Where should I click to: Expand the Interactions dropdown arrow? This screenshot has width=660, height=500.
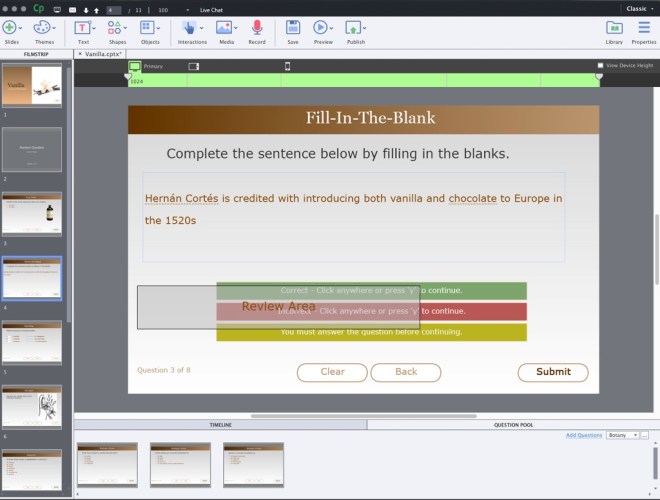point(202,28)
